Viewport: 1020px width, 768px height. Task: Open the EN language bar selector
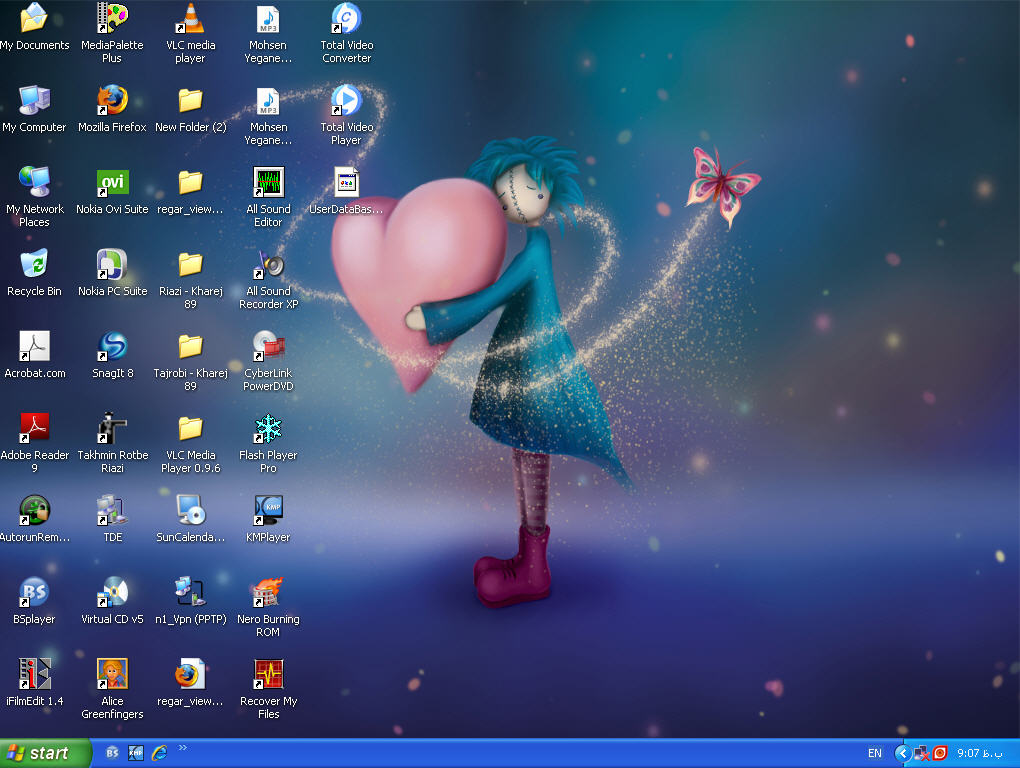click(875, 753)
